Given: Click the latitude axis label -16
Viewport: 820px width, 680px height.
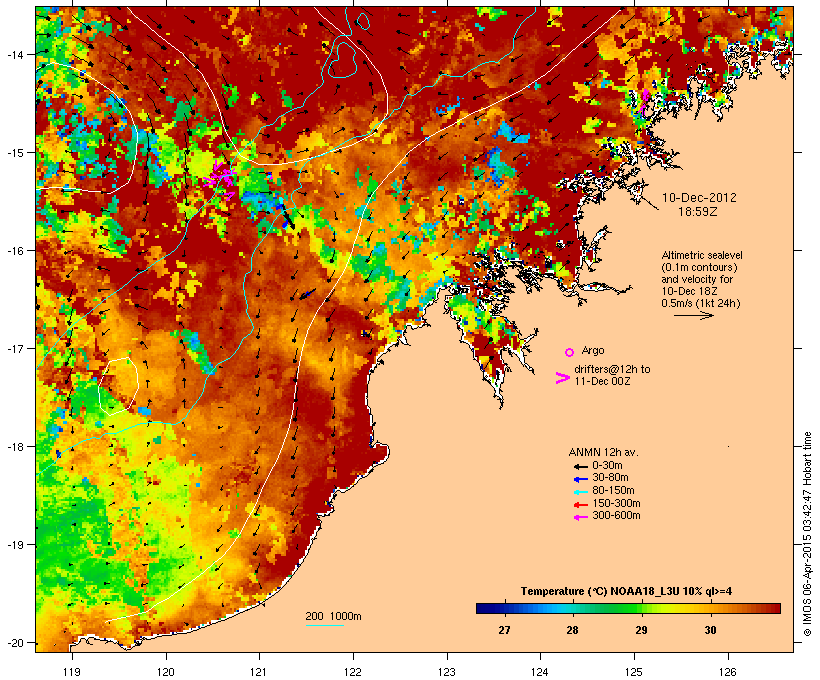Looking at the screenshot, I should click(15, 251).
